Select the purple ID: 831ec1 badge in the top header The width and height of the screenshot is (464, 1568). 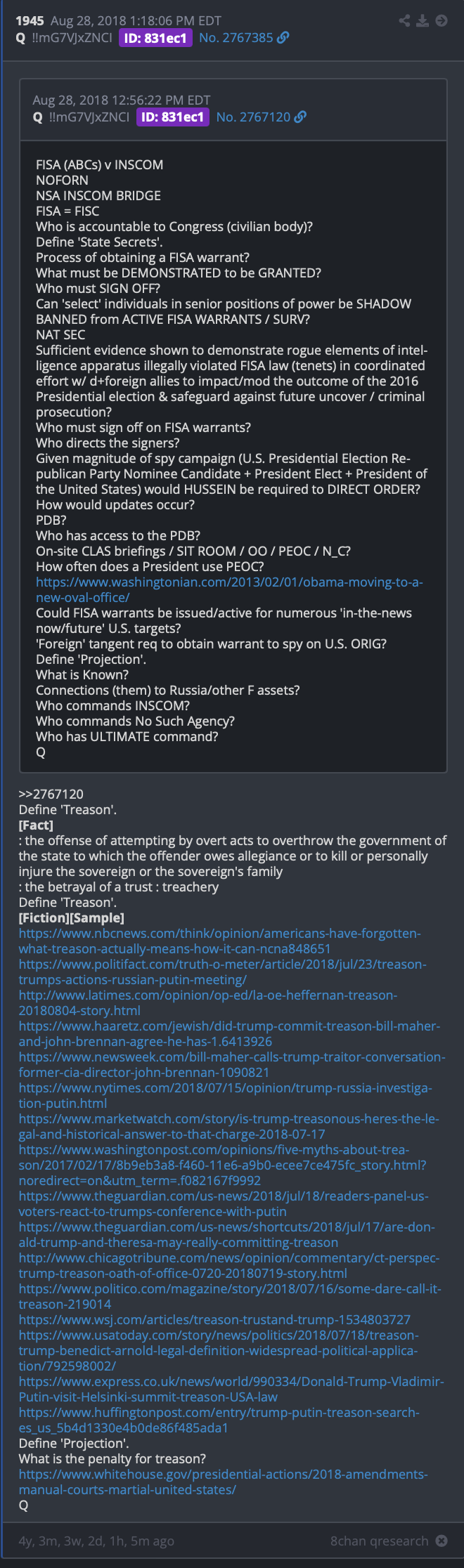[x=155, y=38]
